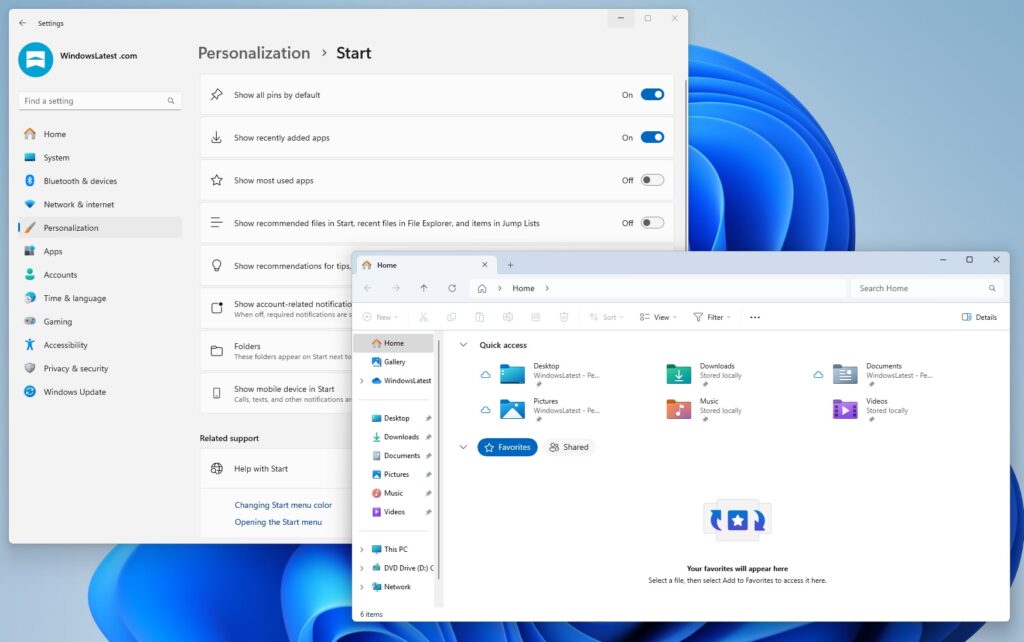This screenshot has height=642, width=1024.
Task: Open the Sort dropdown
Action: click(605, 316)
